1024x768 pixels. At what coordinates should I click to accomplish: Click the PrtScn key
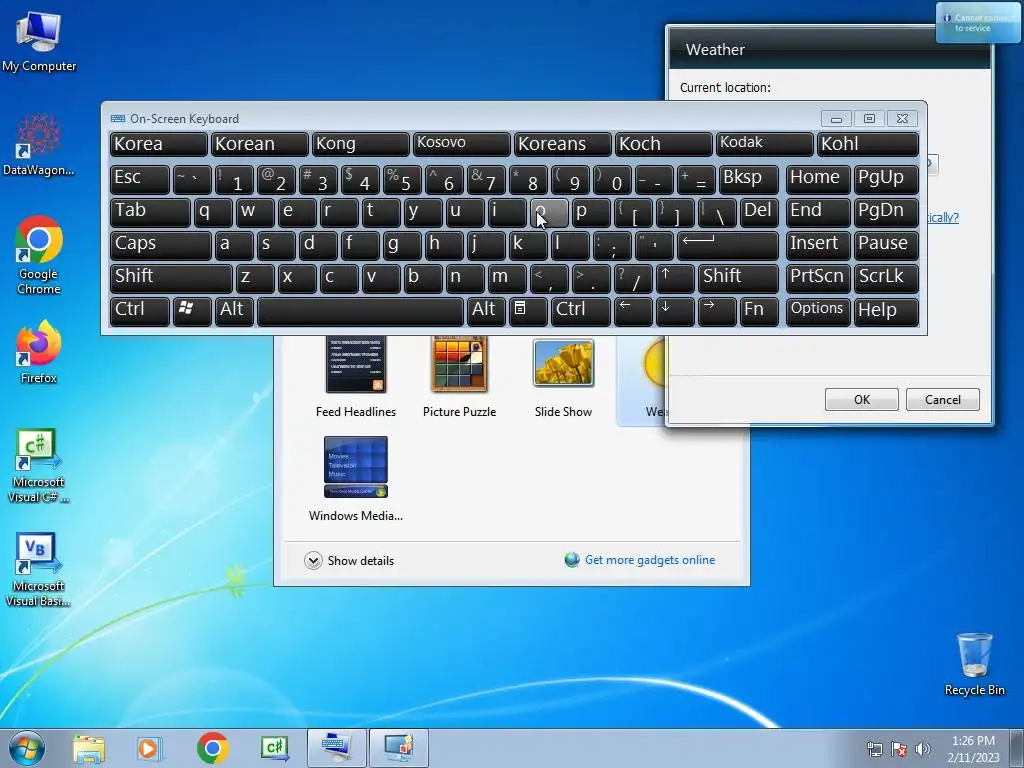click(818, 278)
